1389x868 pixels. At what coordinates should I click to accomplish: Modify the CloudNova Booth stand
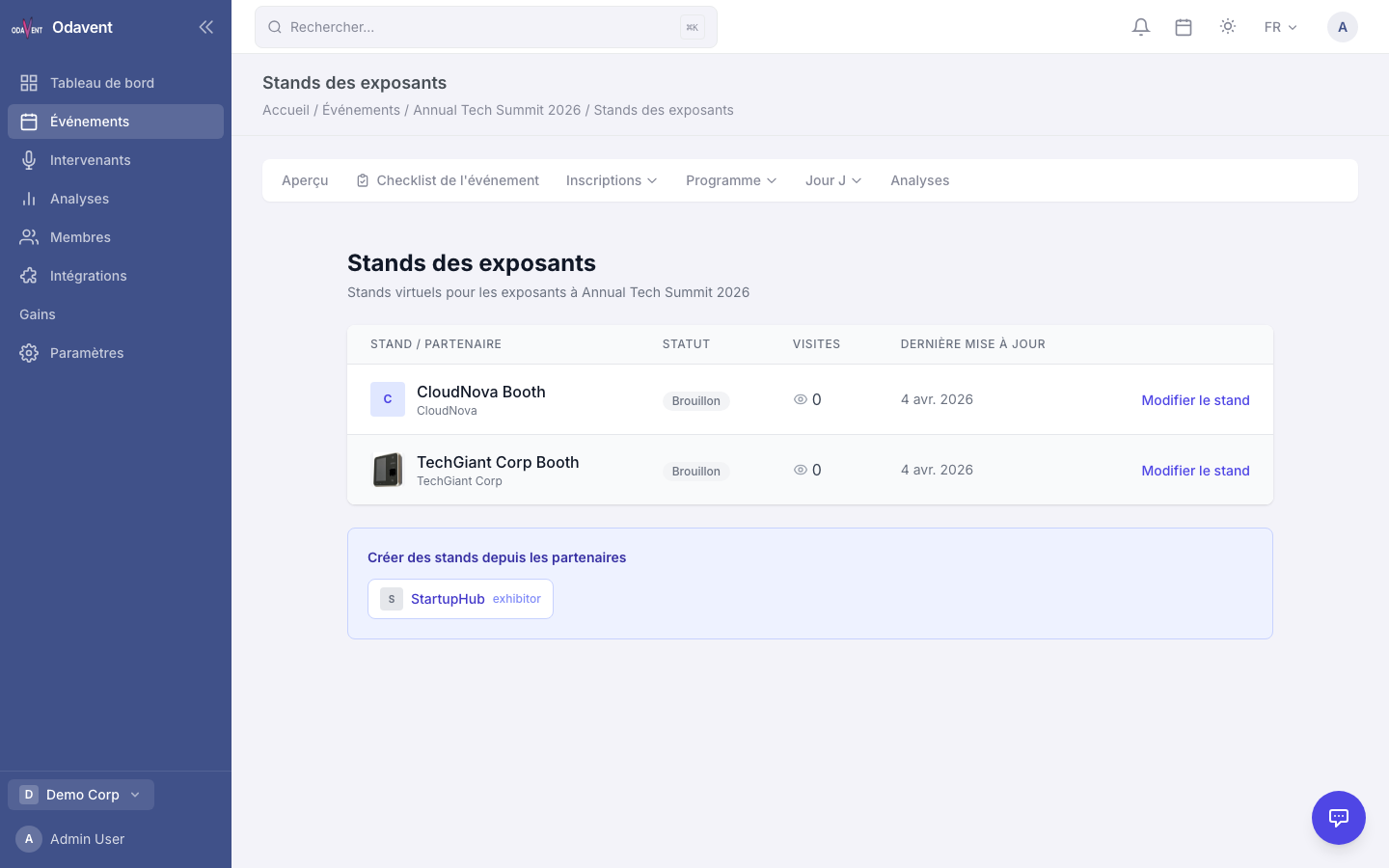click(1195, 400)
